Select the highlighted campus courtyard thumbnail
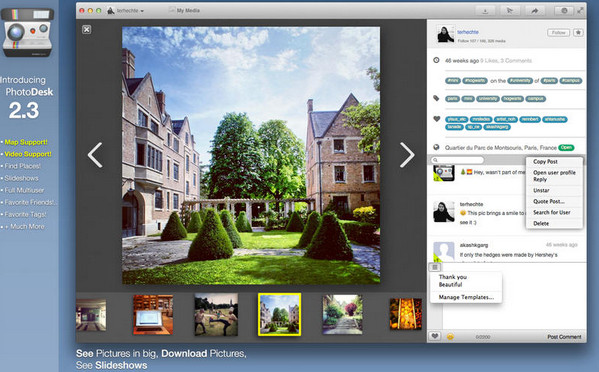The width and height of the screenshot is (599, 372). point(279,314)
